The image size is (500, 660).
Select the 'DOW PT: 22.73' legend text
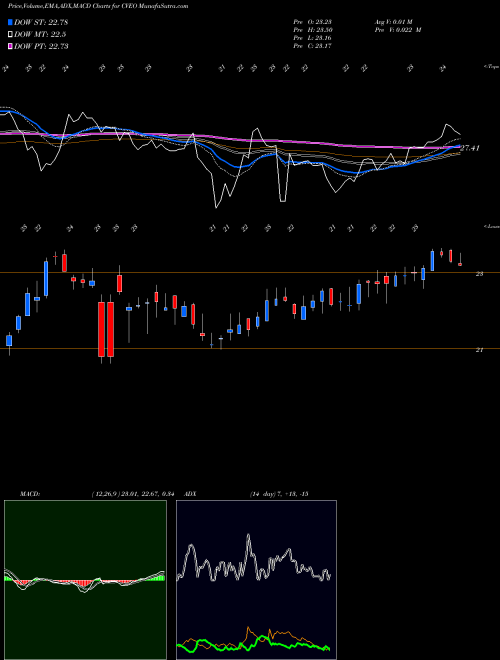point(41,46)
